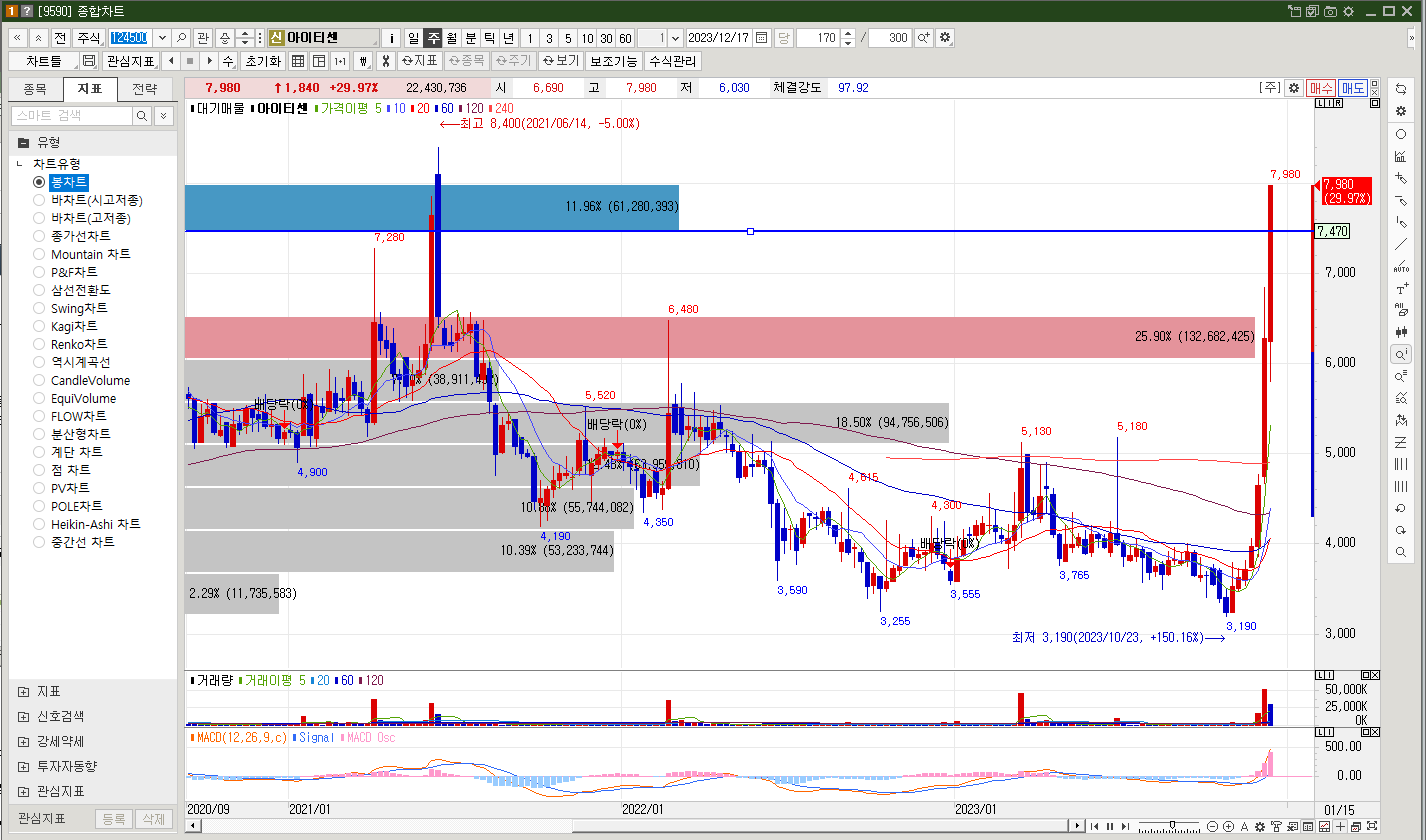Select the trend line drawing tool
Screen dimensions: 1426x840
click(x=1401, y=244)
